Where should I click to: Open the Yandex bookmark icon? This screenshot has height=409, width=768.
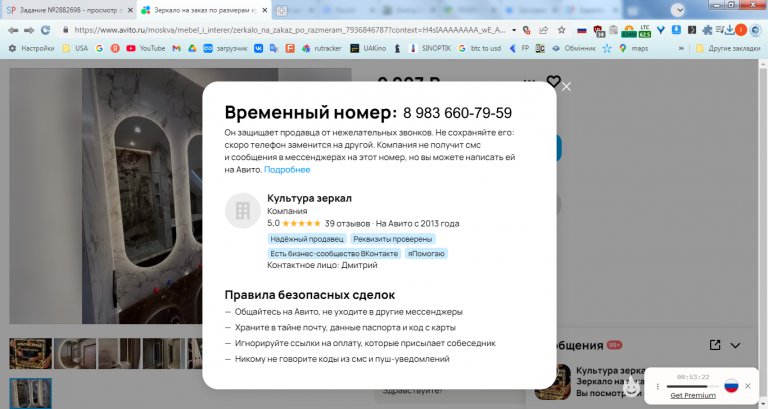(115, 48)
